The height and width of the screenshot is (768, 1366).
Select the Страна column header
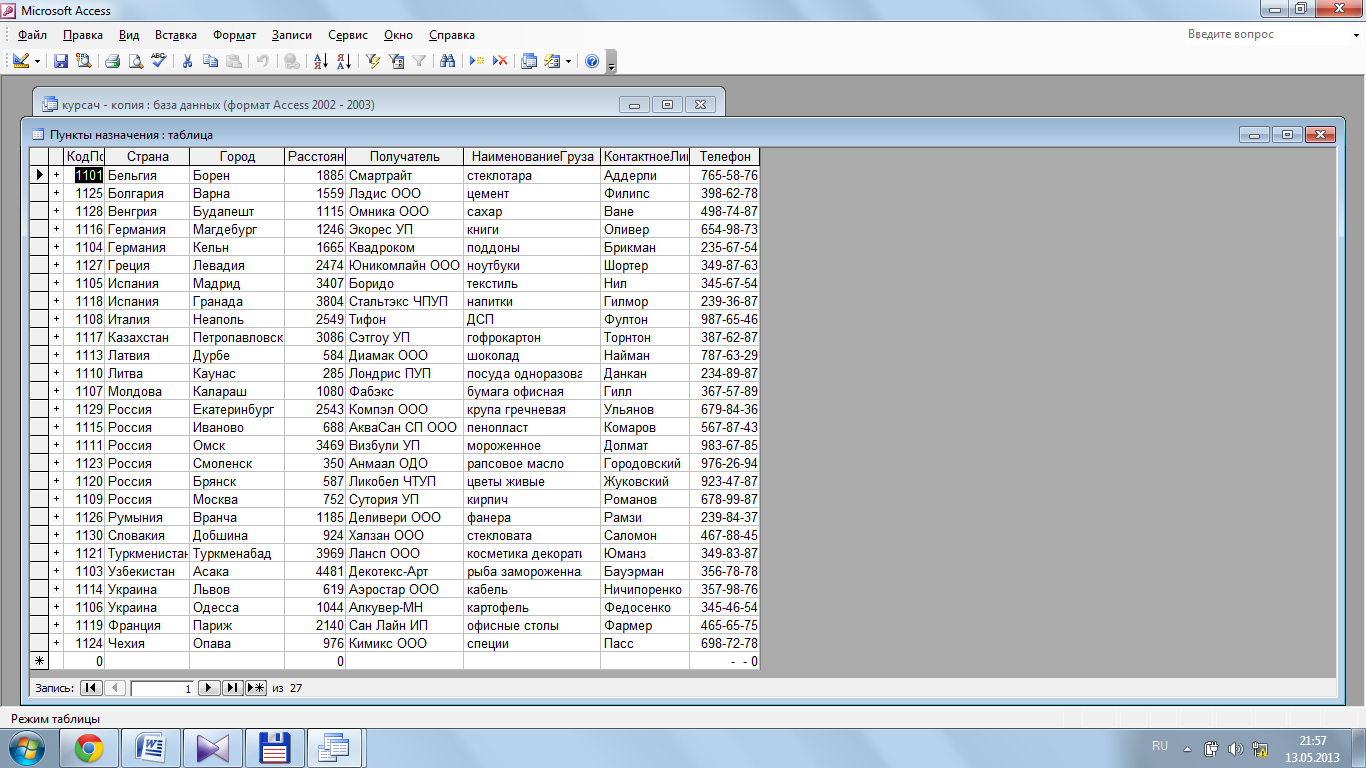(x=147, y=156)
